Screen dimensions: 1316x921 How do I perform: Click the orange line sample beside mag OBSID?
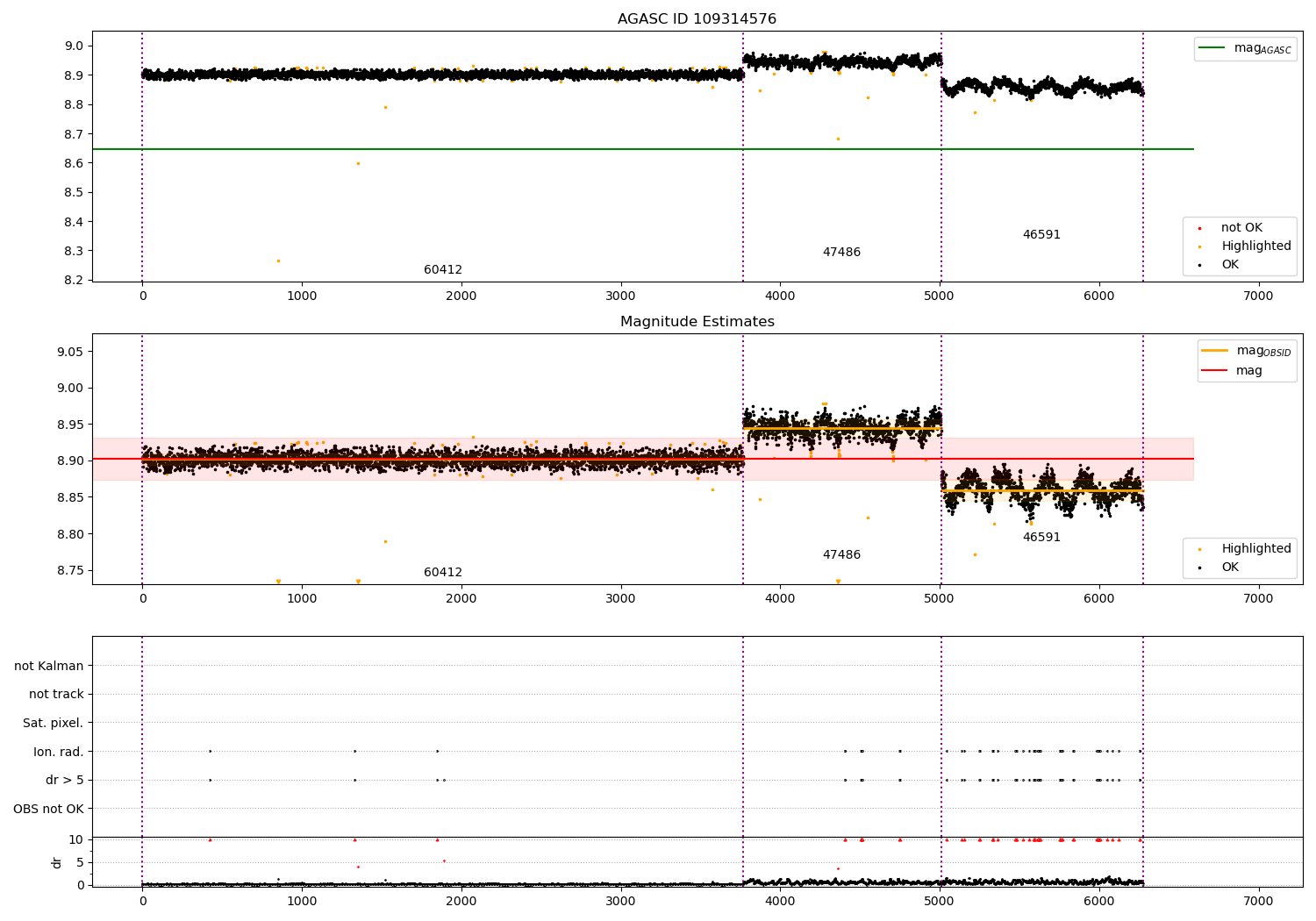click(1214, 351)
